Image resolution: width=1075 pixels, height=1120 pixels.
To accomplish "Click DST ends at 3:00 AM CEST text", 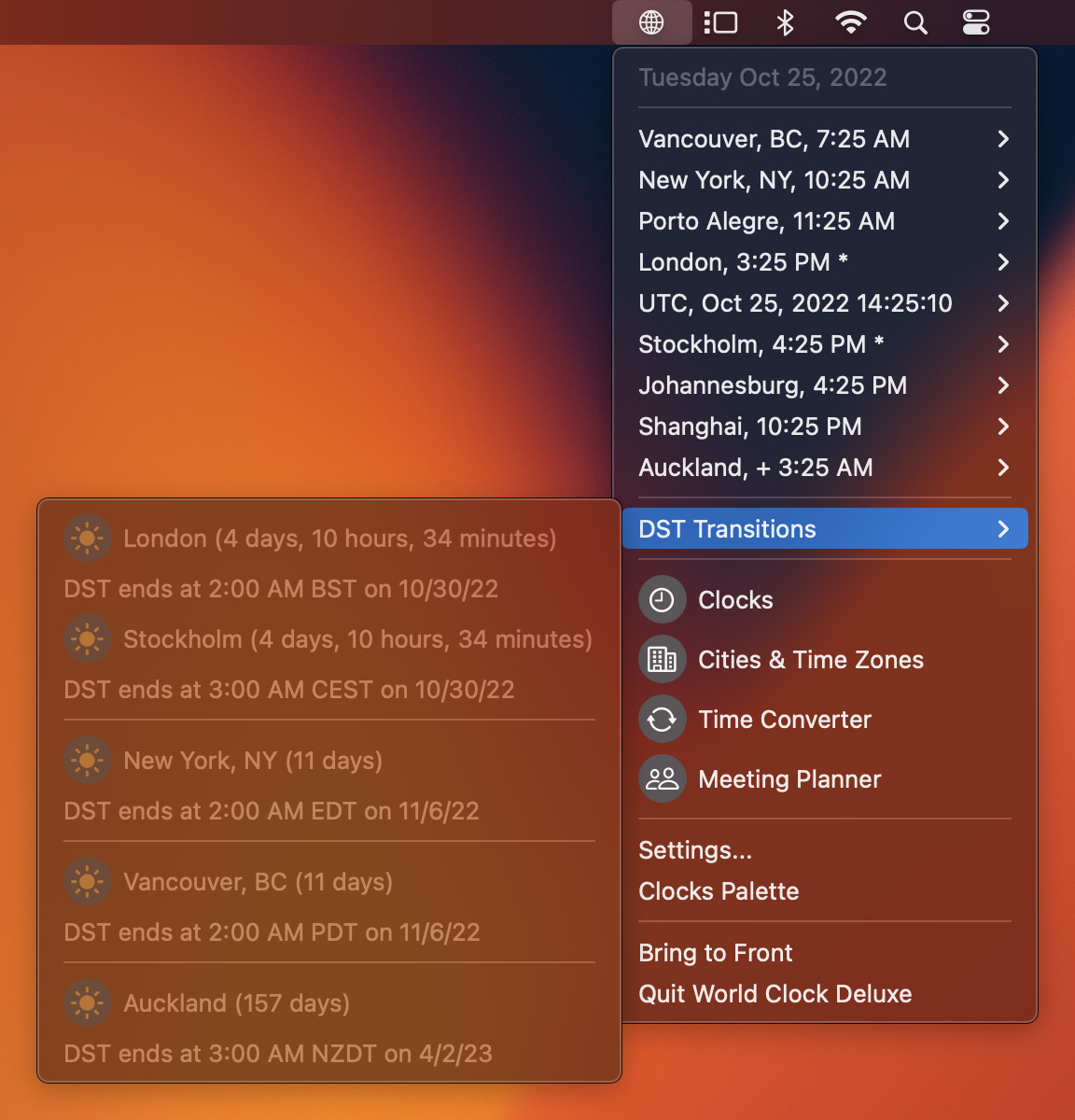I will pos(289,690).
